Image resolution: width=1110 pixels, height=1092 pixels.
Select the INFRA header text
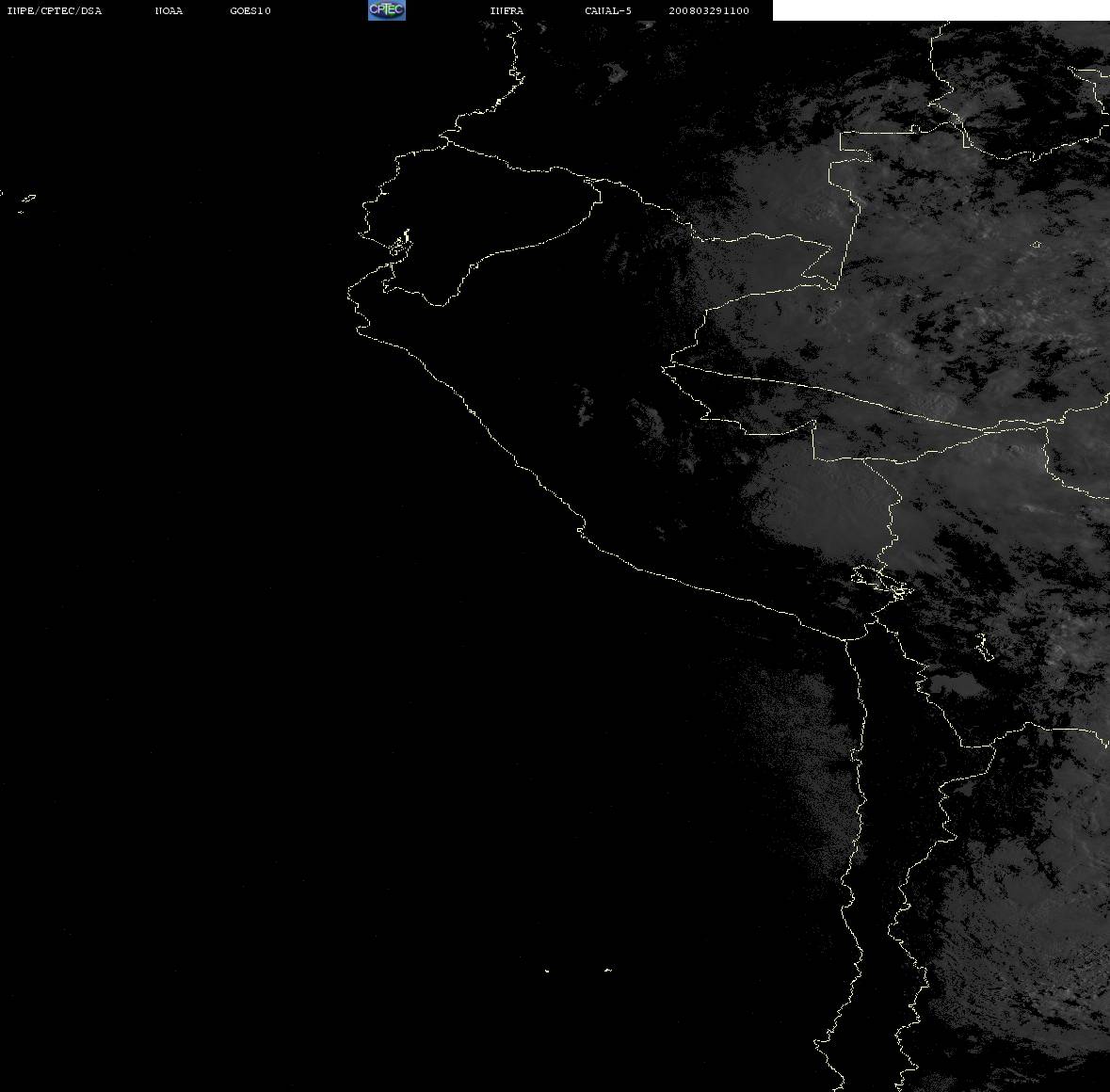coord(507,10)
